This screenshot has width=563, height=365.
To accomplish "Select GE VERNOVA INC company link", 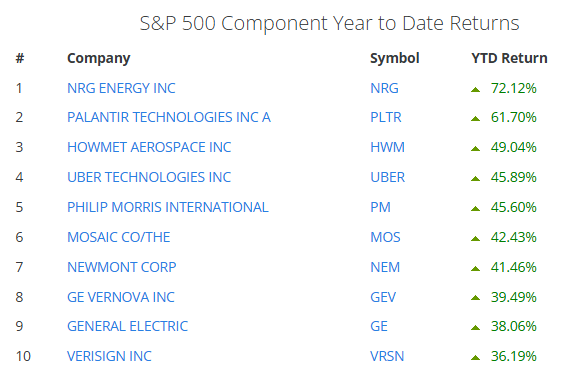I will pyautogui.click(x=121, y=298).
